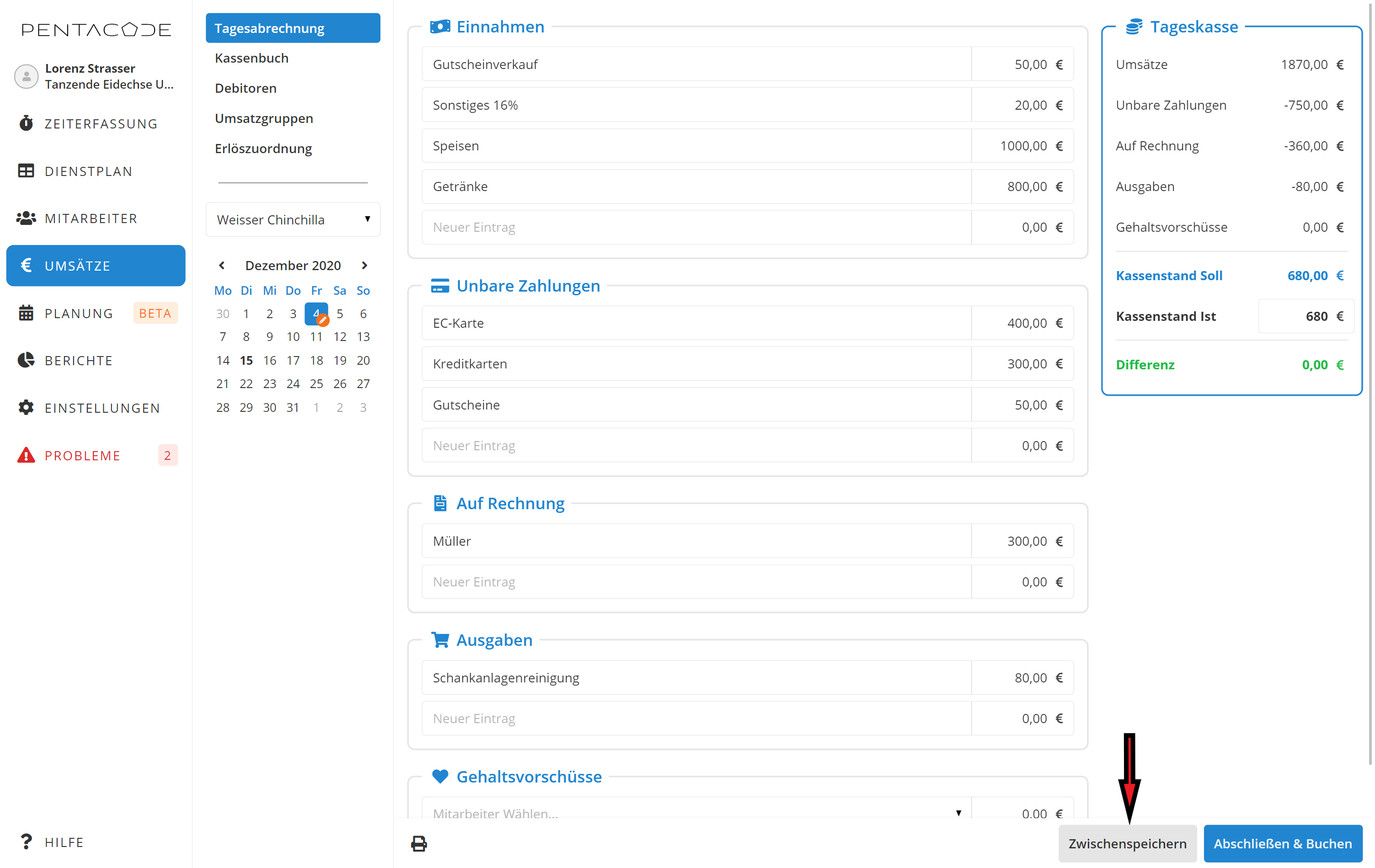The width and height of the screenshot is (1375, 868).
Task: Go to previous month in calendar
Action: click(222, 266)
